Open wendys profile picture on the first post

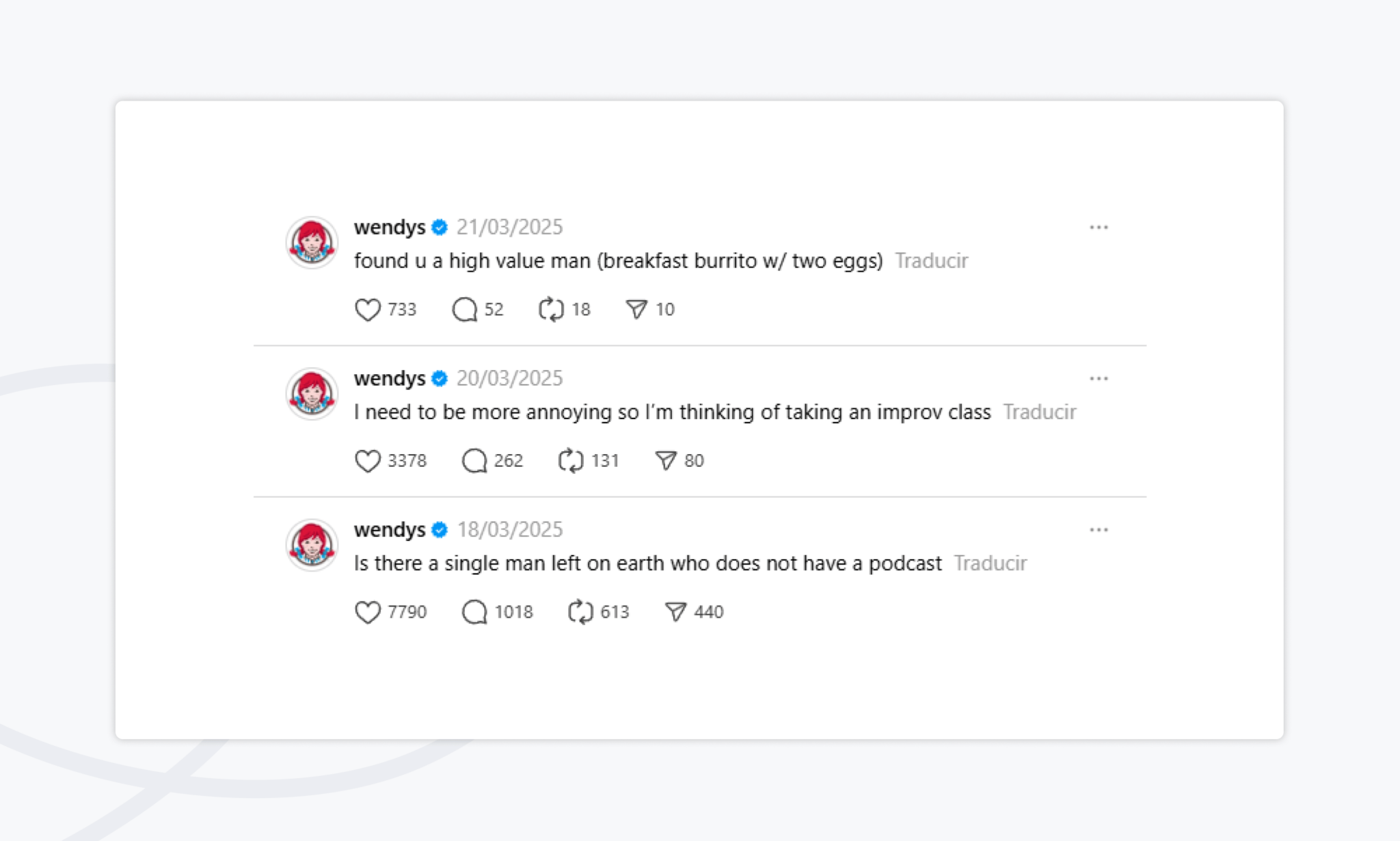click(x=312, y=243)
